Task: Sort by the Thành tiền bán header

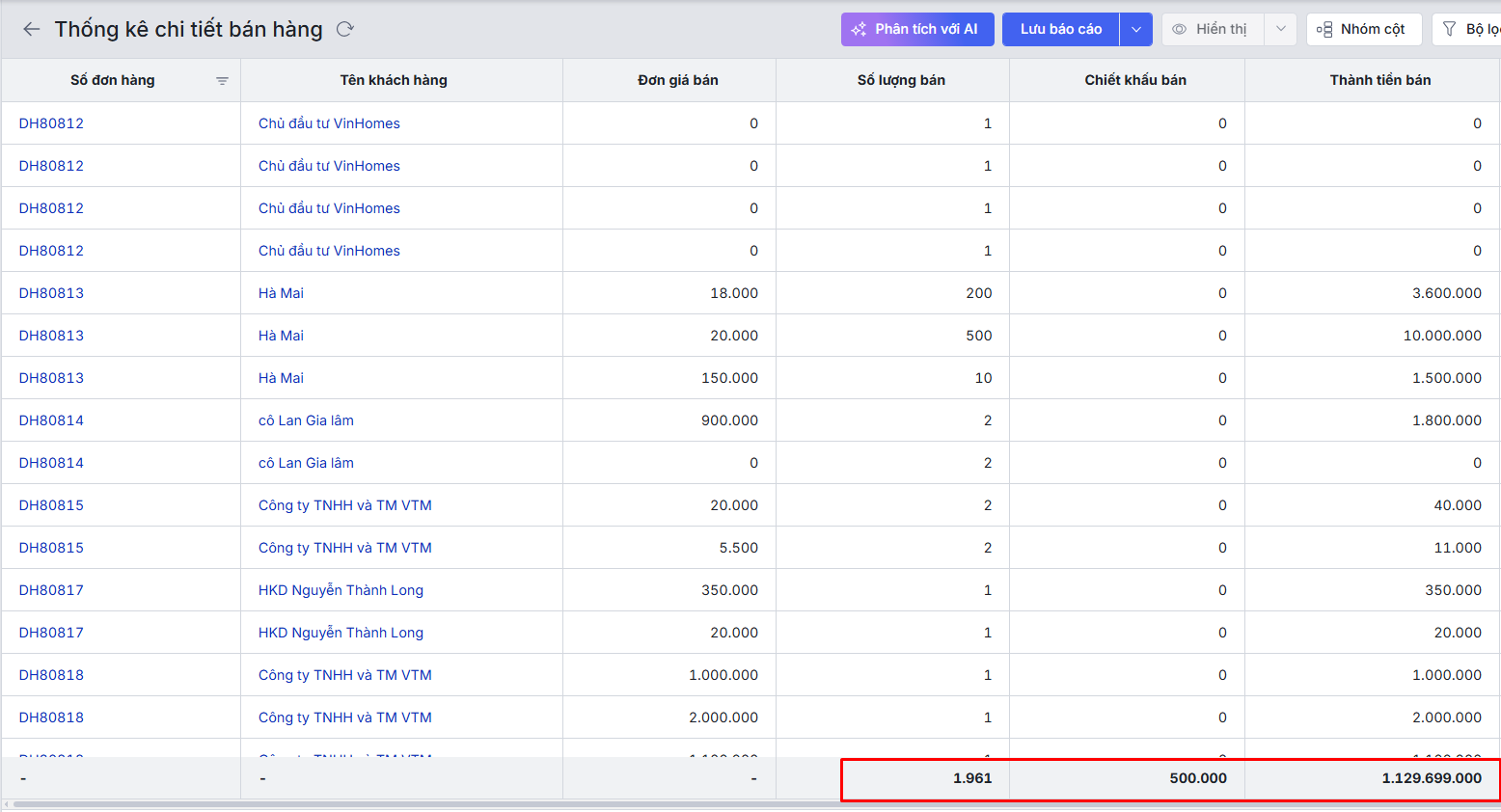Action: coord(1379,80)
